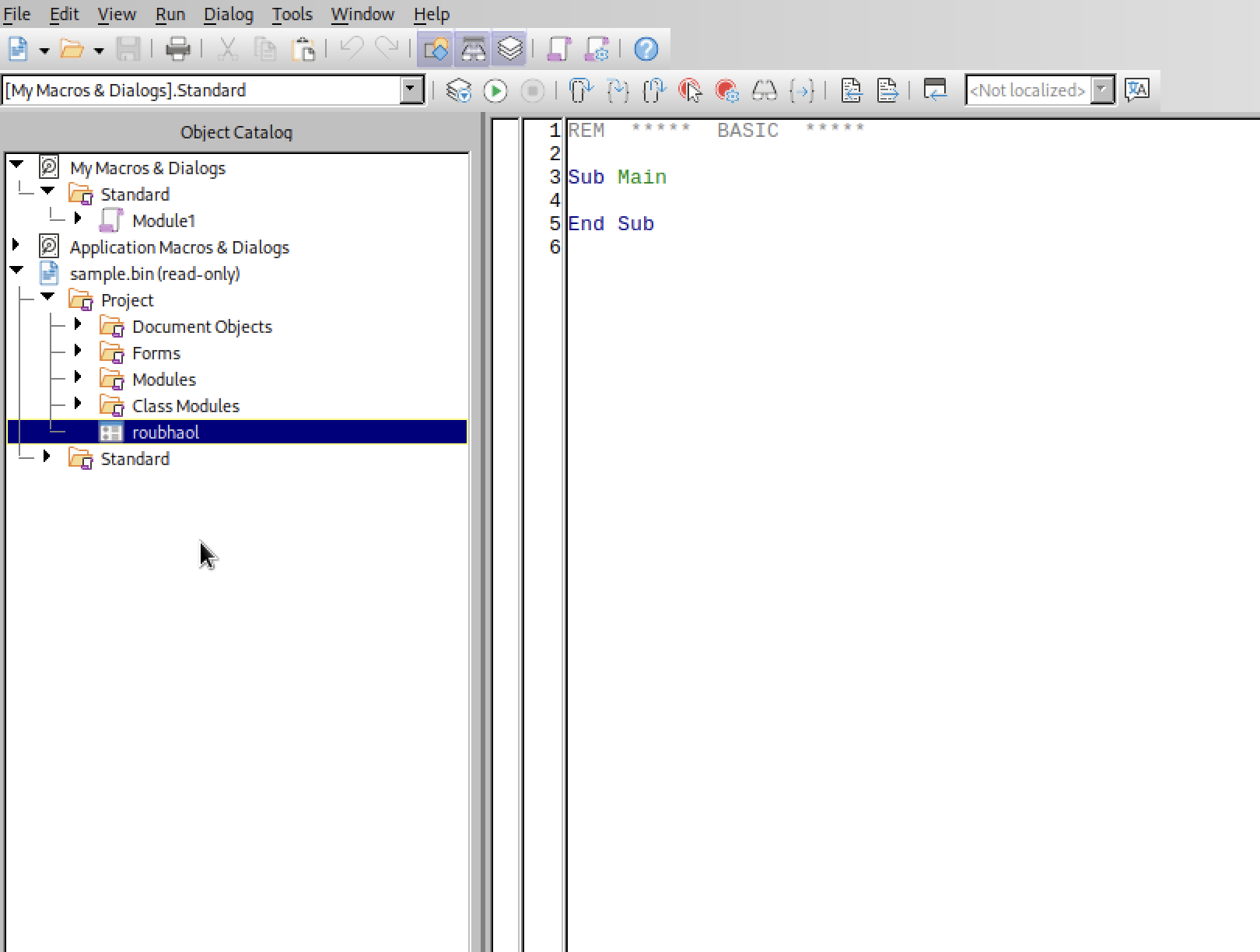Click the Print icon
1260x952 pixels.
click(x=178, y=49)
